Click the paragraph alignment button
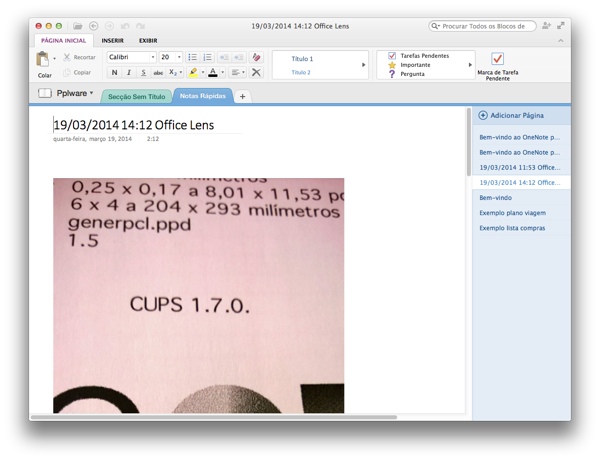The height and width of the screenshot is (461, 600). coord(235,72)
